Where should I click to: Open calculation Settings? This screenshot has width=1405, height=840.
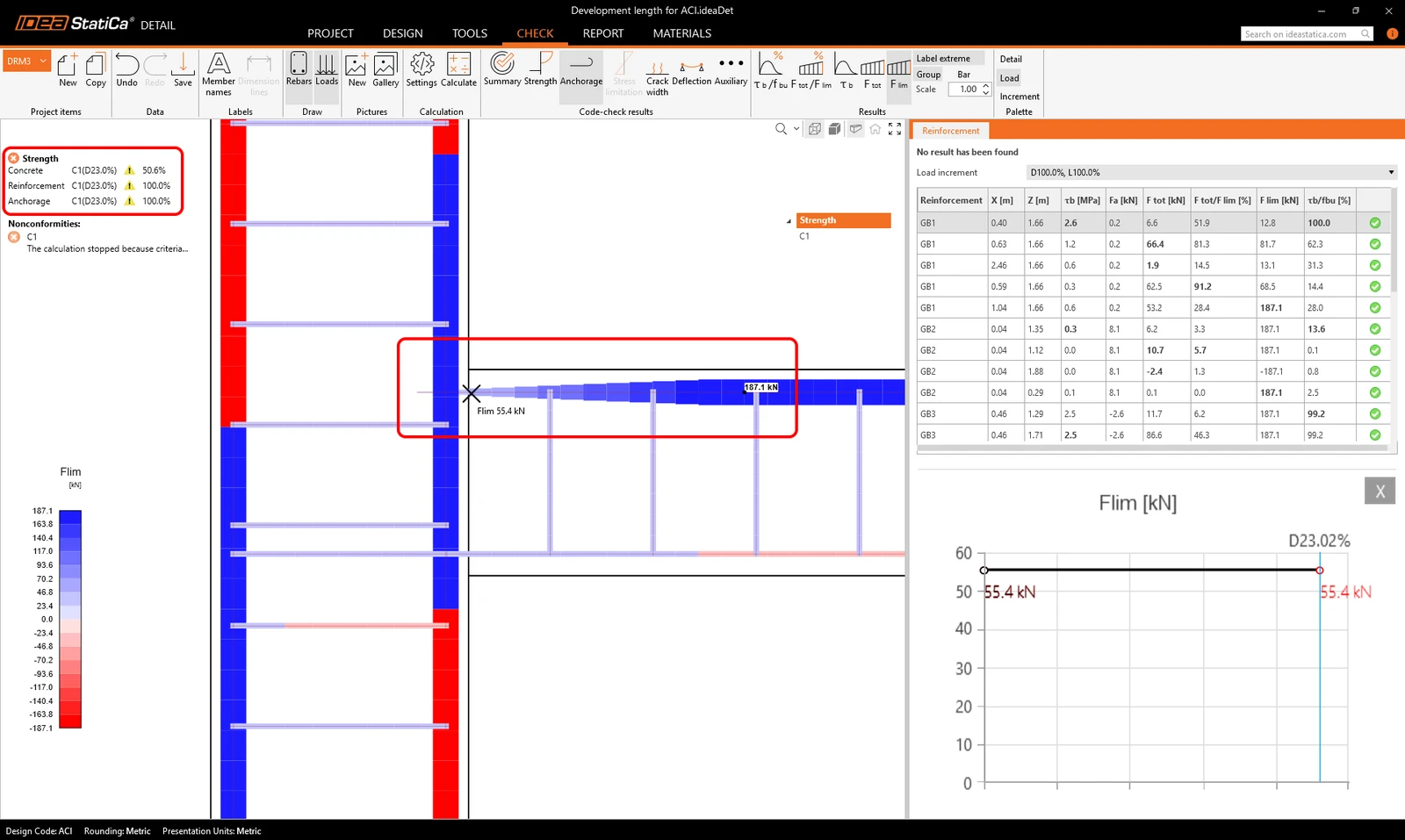(421, 69)
